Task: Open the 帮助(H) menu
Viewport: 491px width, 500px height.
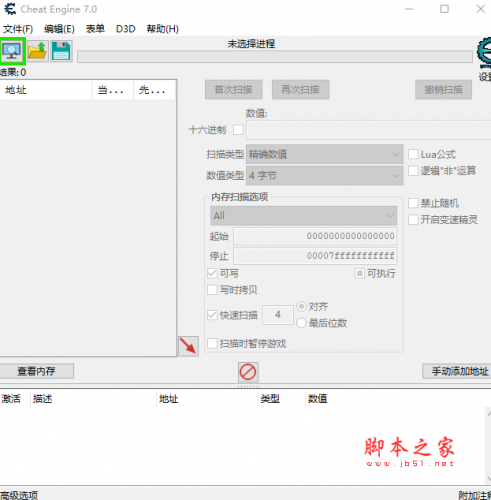Action: [x=163, y=29]
